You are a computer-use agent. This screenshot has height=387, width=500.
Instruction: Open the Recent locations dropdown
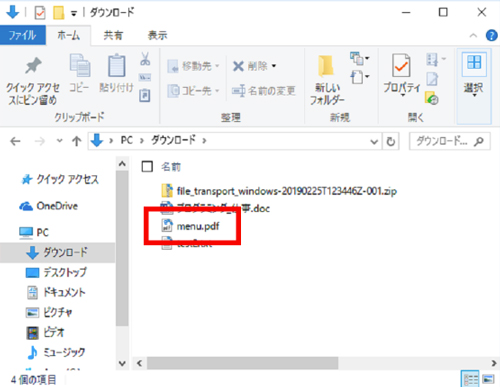[x=60, y=141]
